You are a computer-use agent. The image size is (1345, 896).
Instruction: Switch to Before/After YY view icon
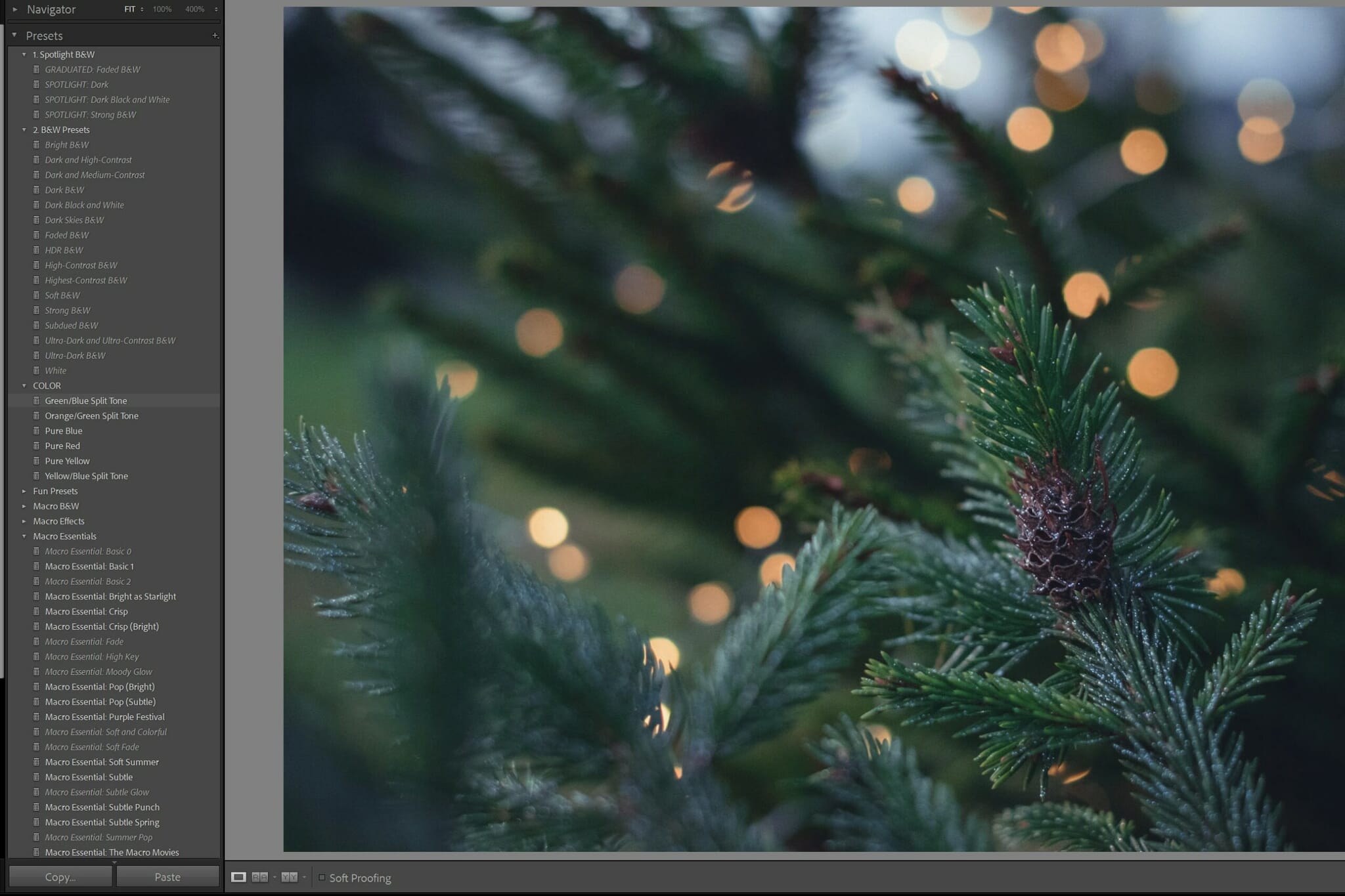289,877
